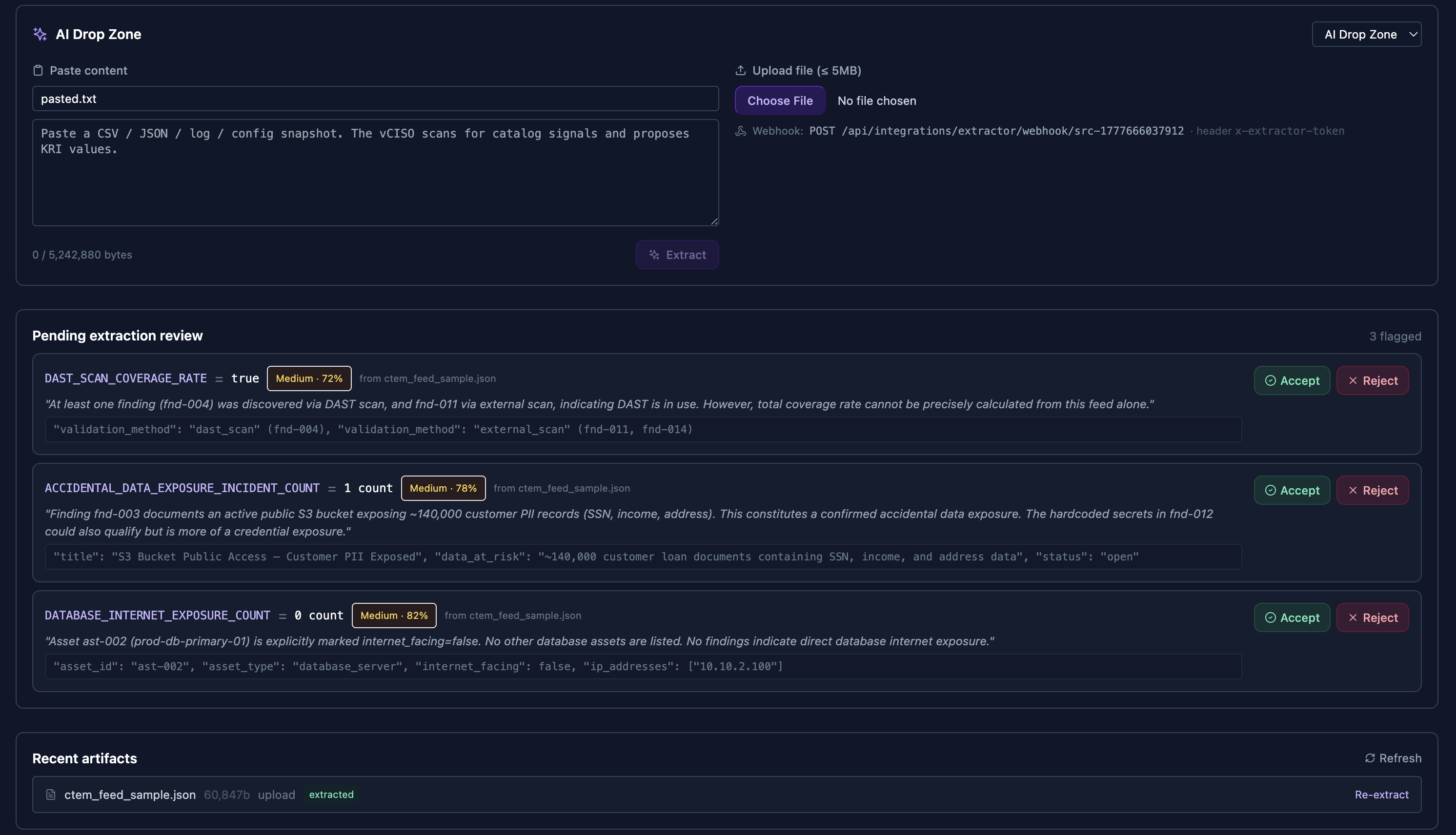Screen dimensions: 1456x835
Task: Click the '0 / 5,242,880 bytes' counter
Action: click(82, 255)
